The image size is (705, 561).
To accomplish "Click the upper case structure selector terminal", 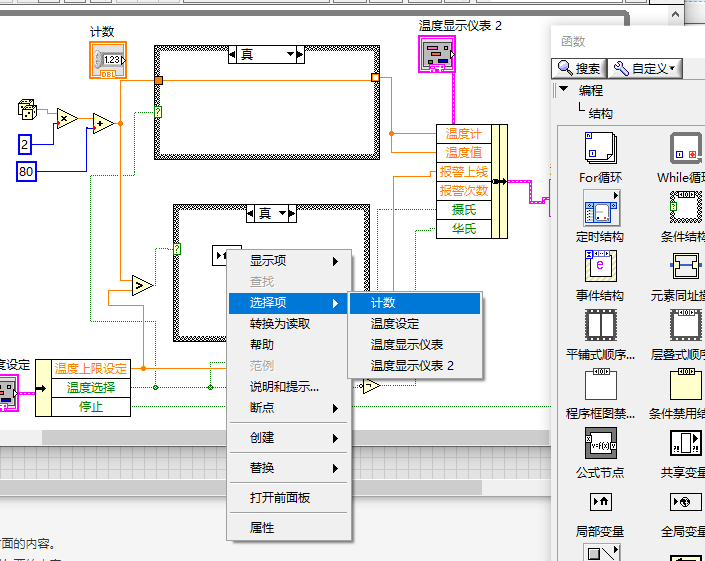I will click(158, 112).
